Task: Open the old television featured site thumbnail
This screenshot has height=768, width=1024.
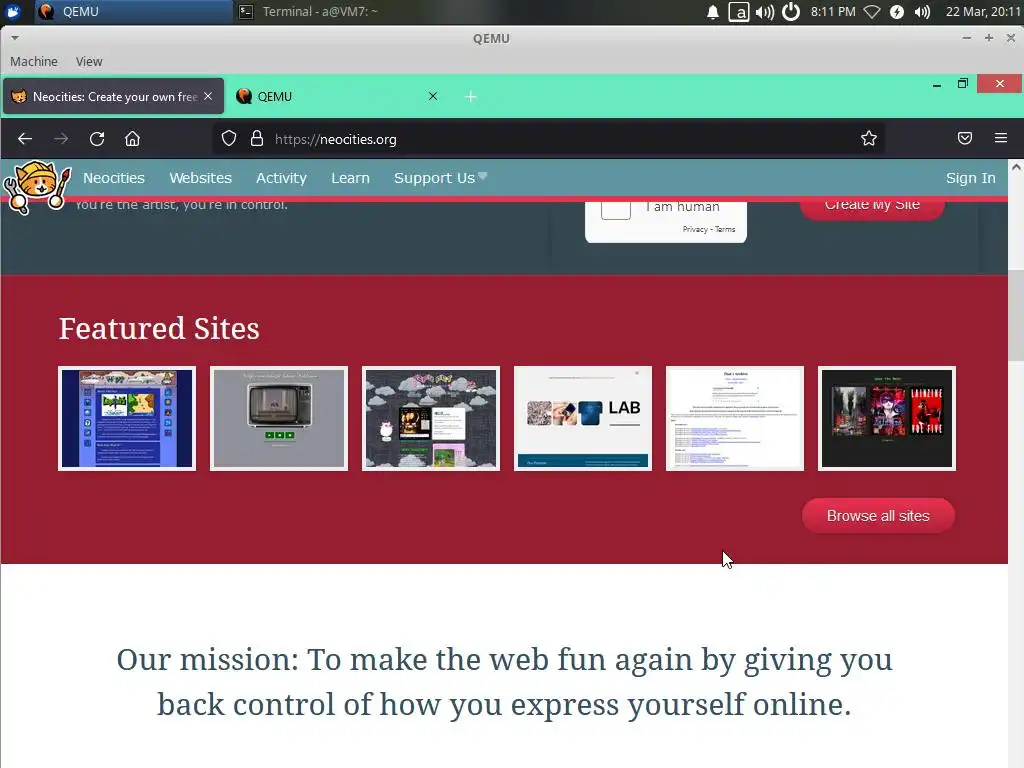Action: point(279,418)
